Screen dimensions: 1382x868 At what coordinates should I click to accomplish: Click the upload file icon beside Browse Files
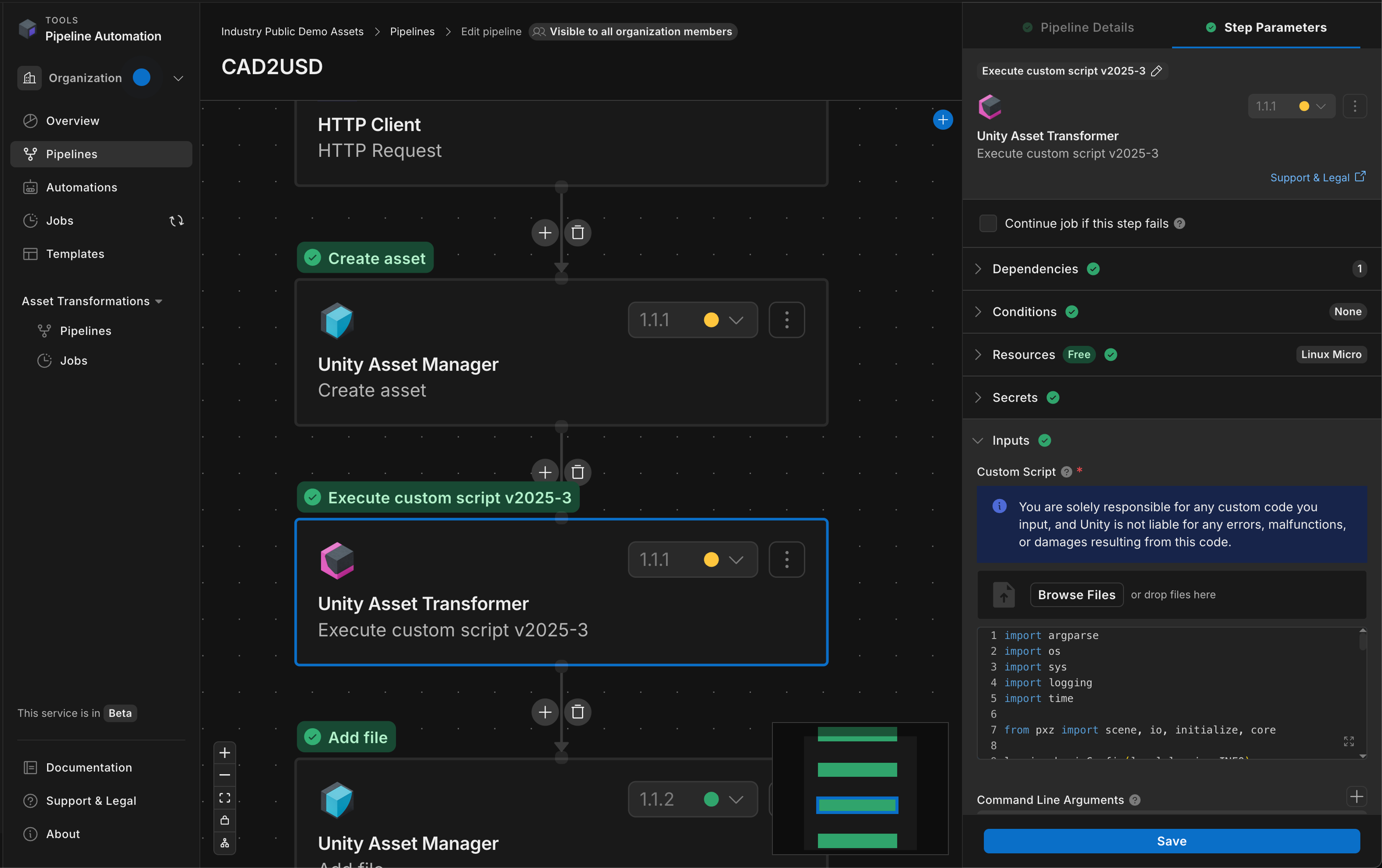[x=1003, y=594]
